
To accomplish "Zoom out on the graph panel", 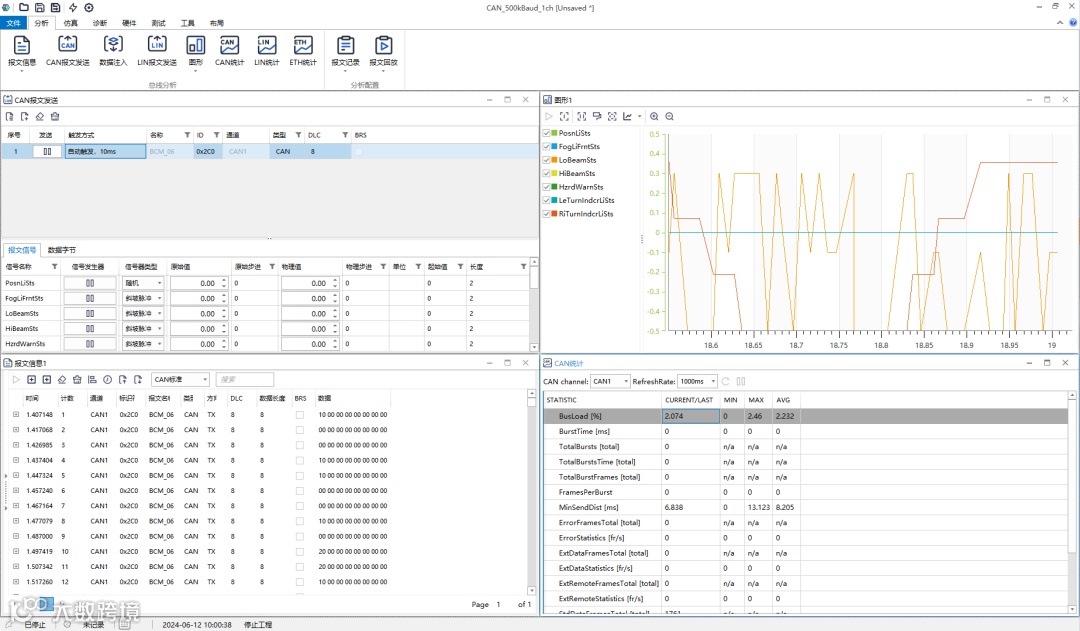I will pyautogui.click(x=670, y=116).
